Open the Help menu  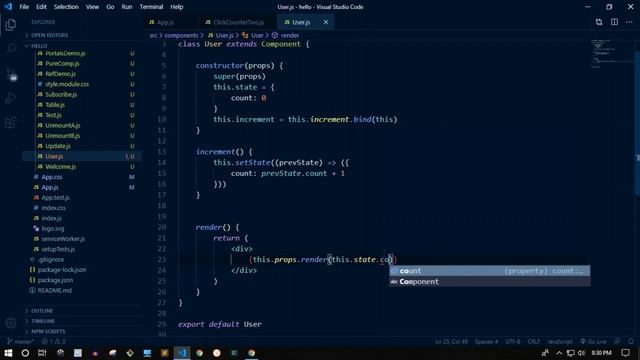(x=177, y=7)
